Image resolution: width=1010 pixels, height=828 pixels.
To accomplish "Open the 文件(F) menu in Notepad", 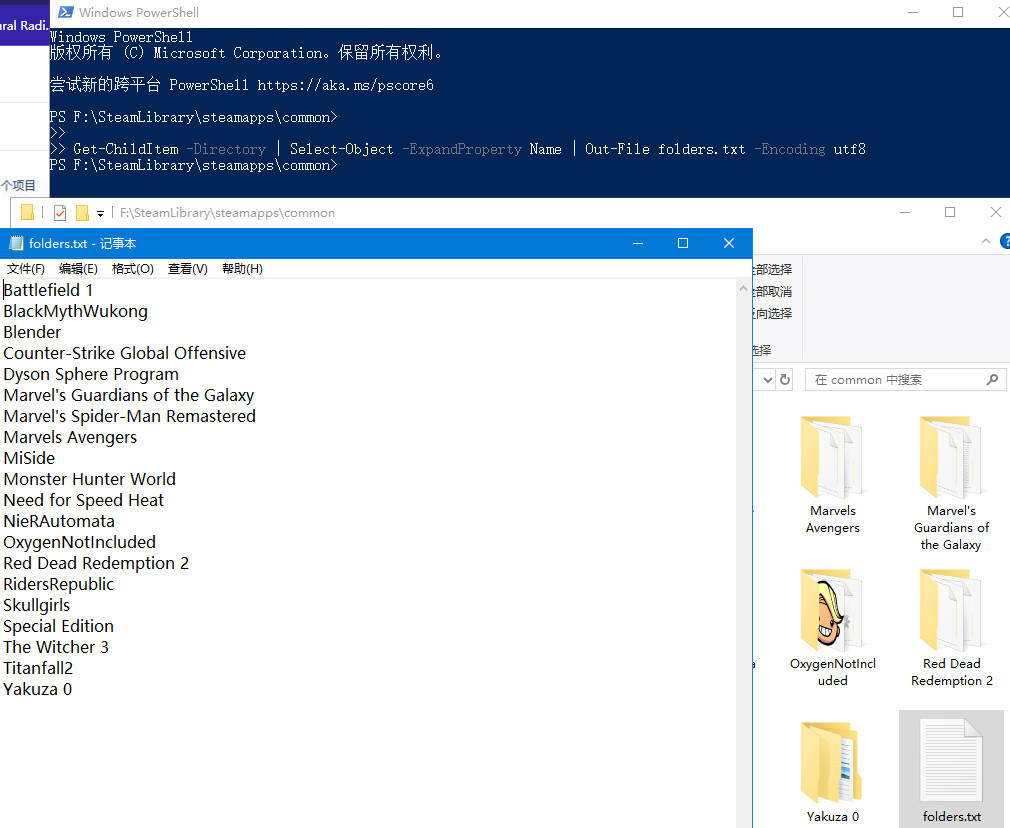I will [26, 269].
